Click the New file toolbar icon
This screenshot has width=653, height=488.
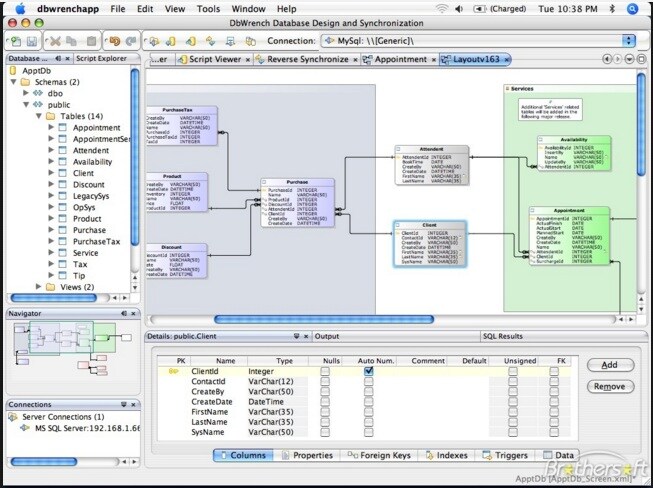[x=16, y=41]
